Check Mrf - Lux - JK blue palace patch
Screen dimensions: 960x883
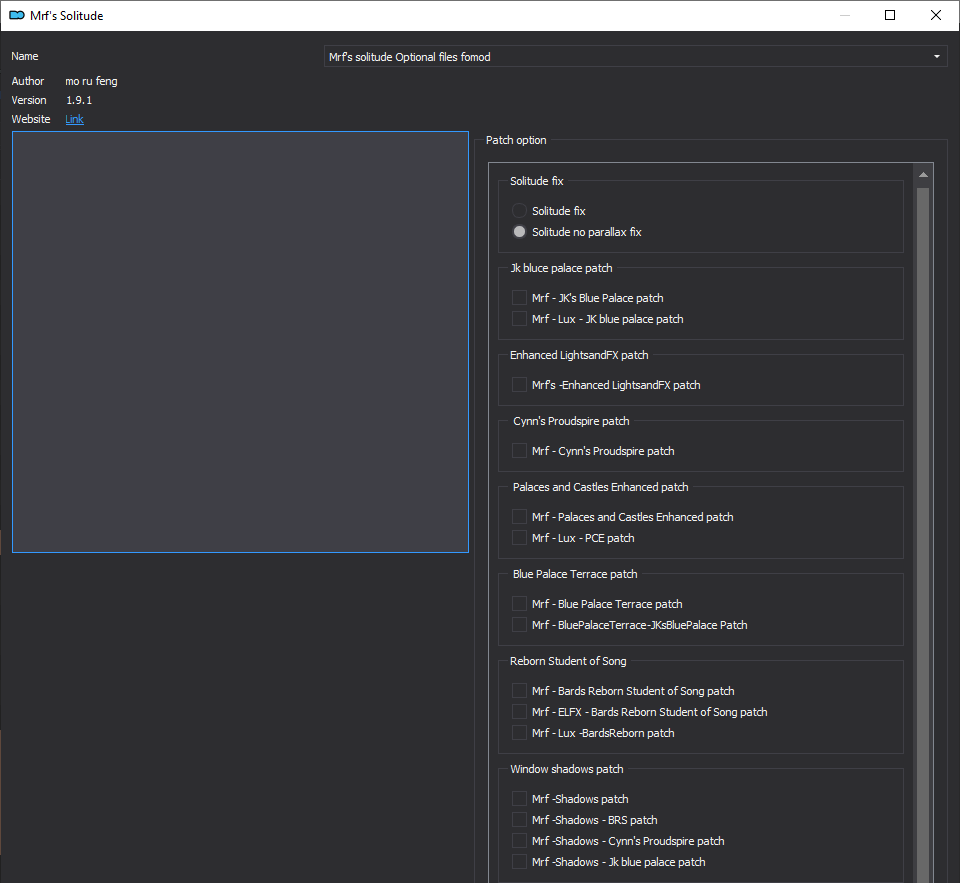519,319
